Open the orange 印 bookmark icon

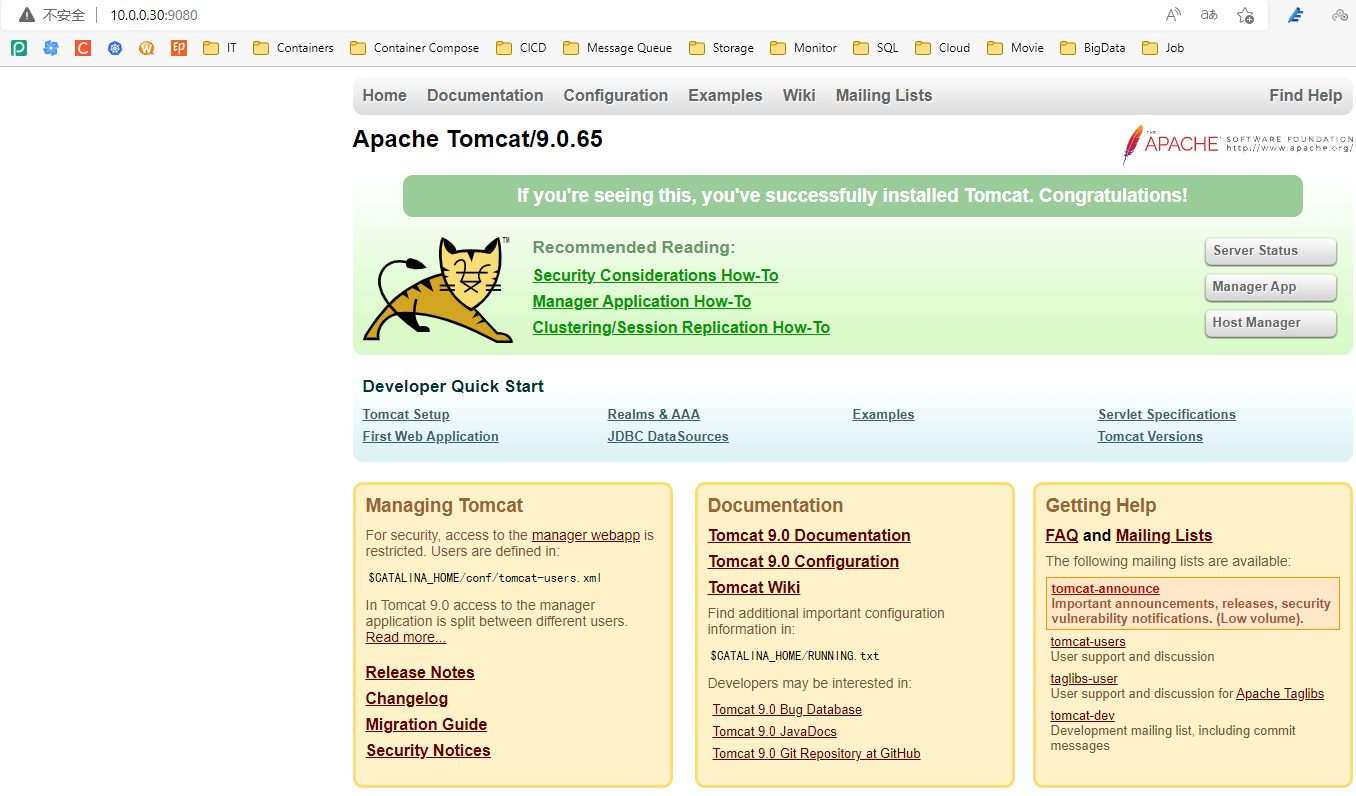point(179,47)
